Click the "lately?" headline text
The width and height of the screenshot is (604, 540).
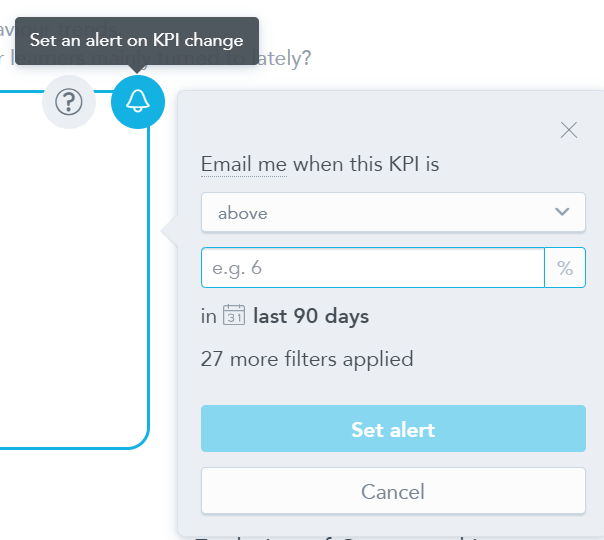click(284, 58)
